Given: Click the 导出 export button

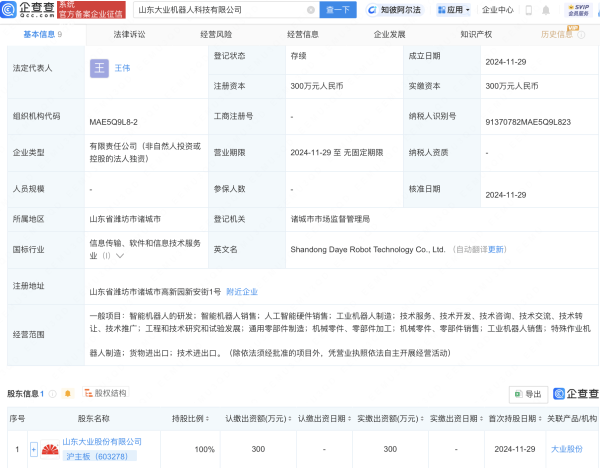Looking at the screenshot, I should point(528,394).
